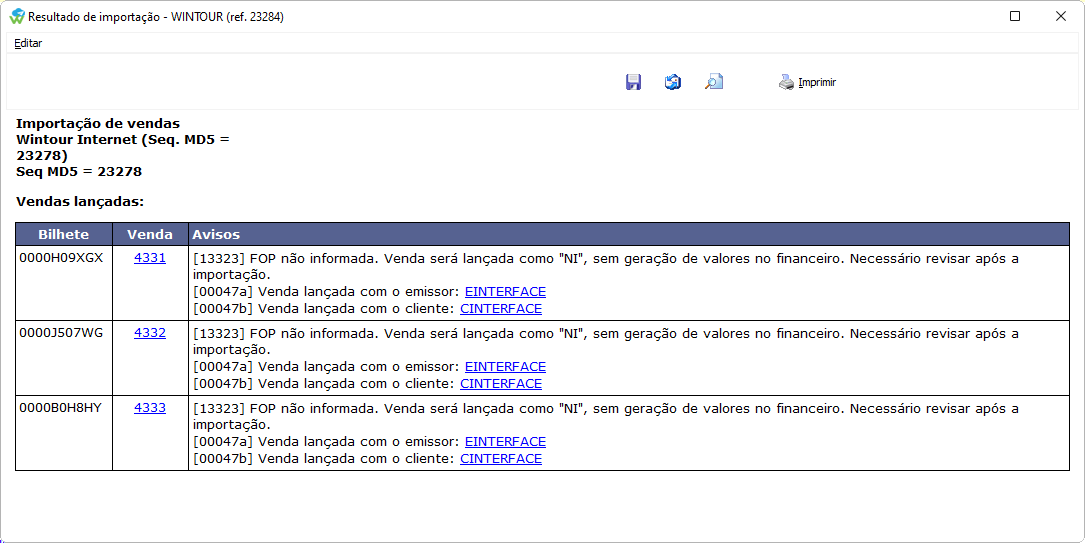Click FOP warning text for sale 4333
Screen dimensions: 1085x543
click(605, 416)
